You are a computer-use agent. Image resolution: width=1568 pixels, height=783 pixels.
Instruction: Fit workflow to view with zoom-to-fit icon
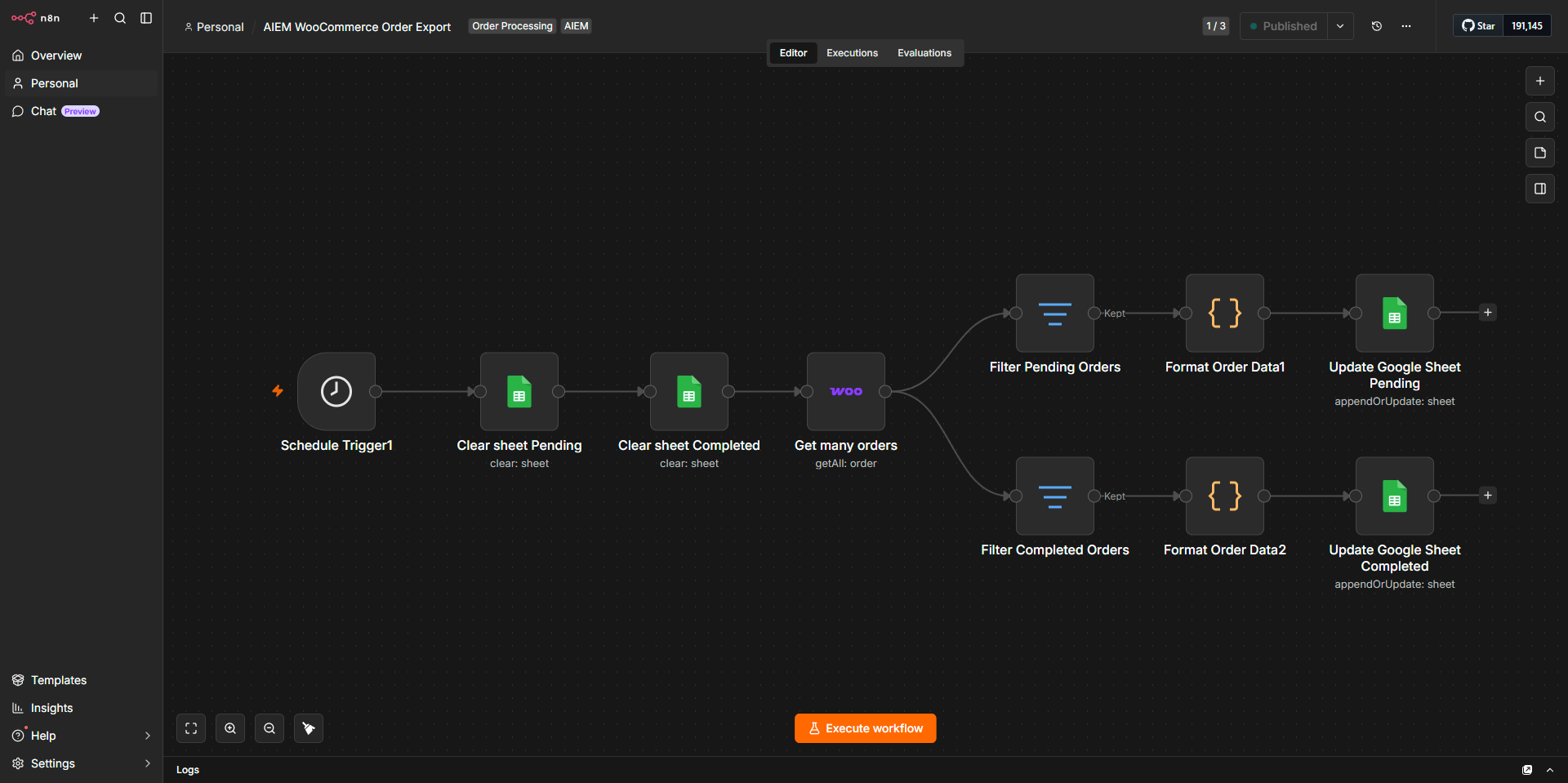(191, 728)
